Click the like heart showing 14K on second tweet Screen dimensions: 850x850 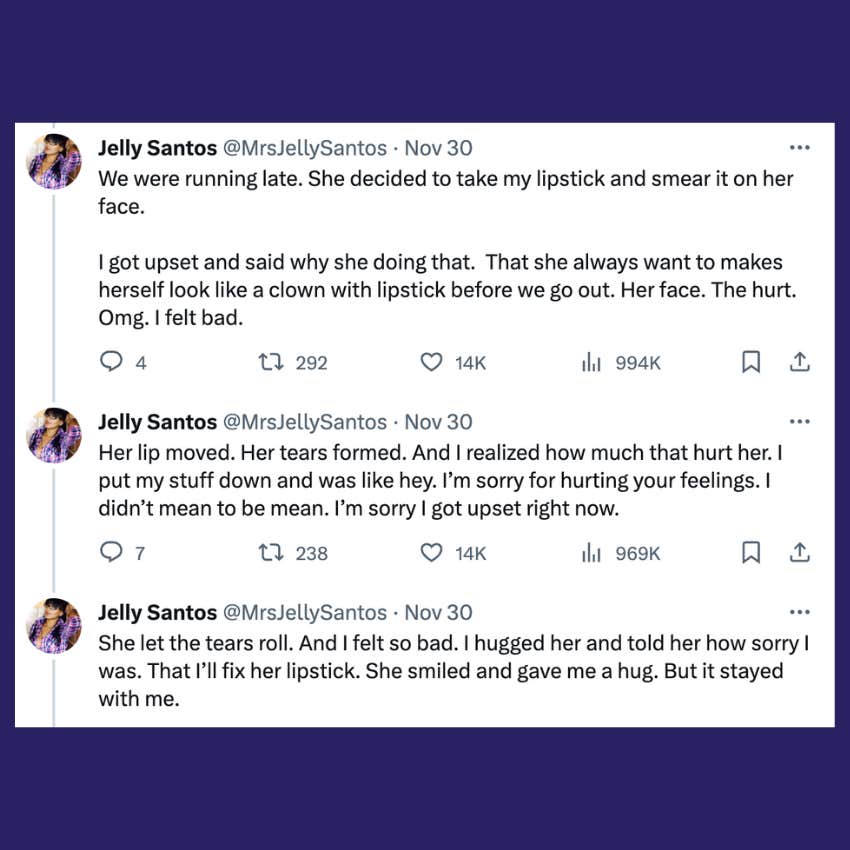[431, 553]
